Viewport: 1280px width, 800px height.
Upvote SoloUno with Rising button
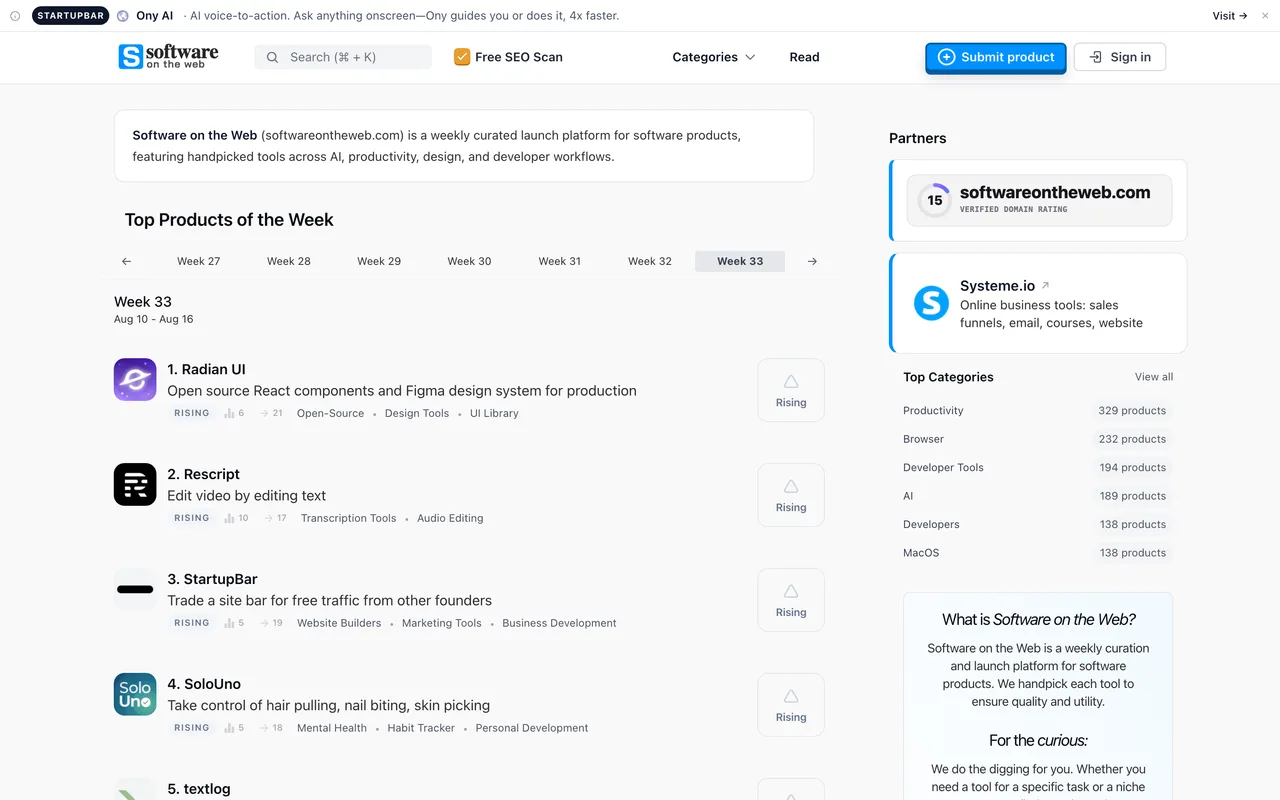(x=791, y=706)
